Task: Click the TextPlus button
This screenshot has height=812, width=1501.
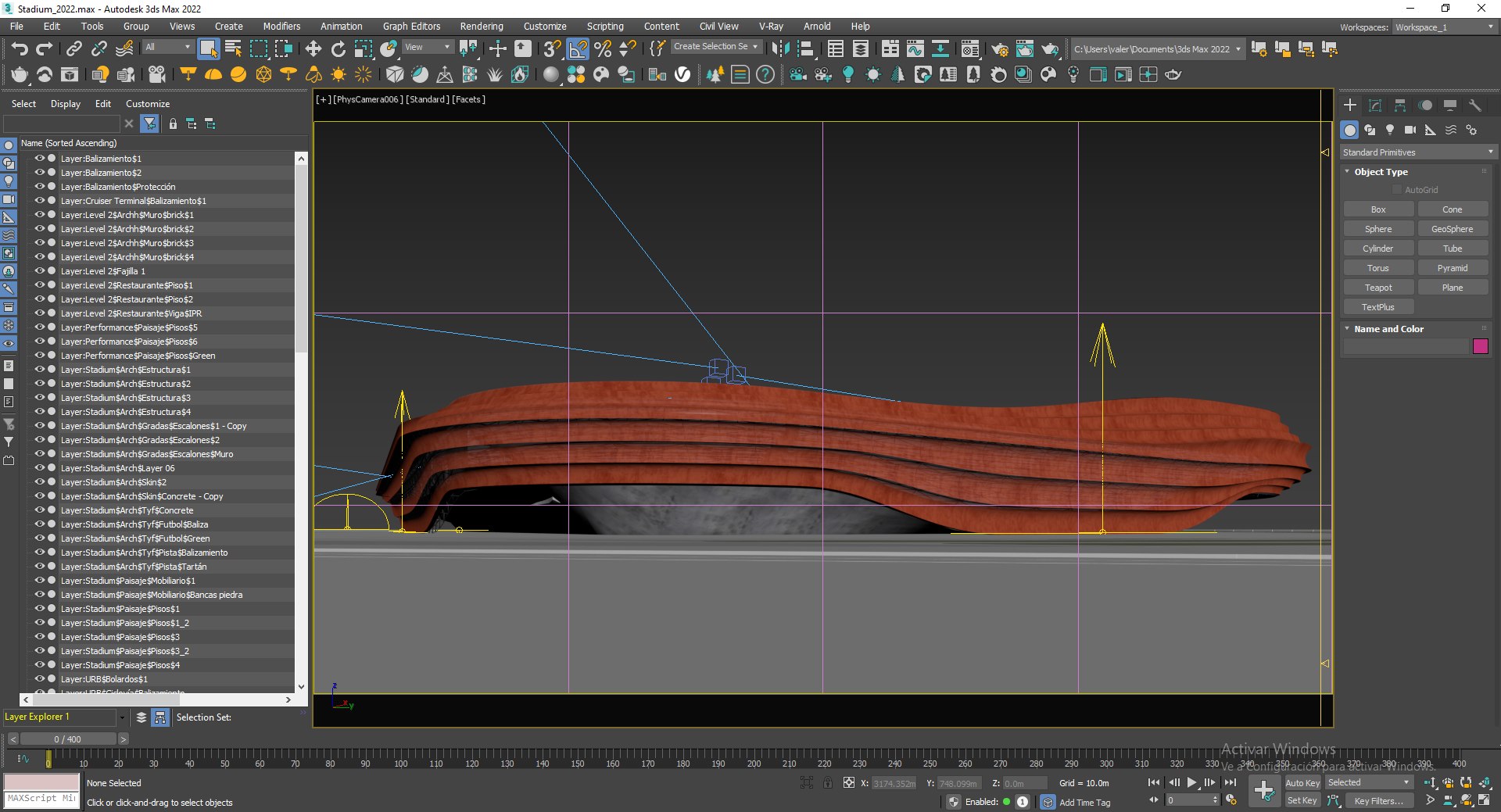Action: pos(1378,307)
